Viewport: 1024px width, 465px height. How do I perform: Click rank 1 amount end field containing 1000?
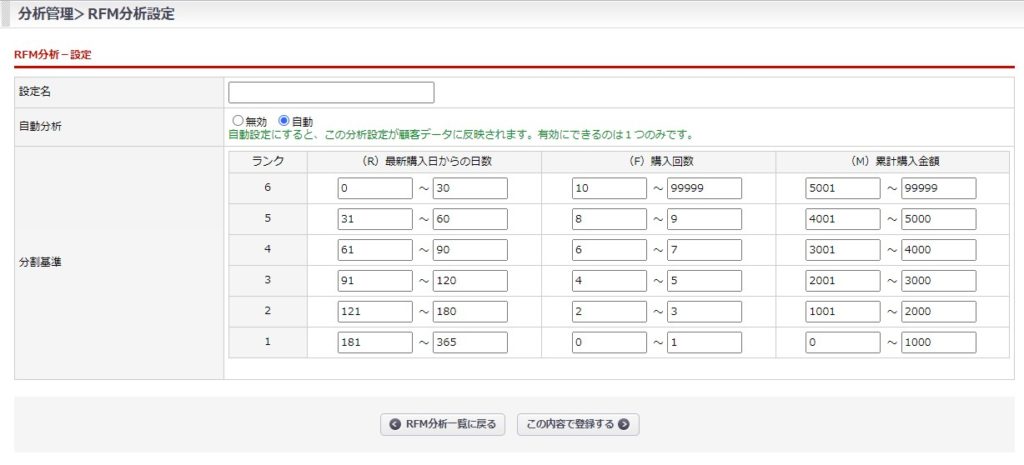click(x=938, y=342)
